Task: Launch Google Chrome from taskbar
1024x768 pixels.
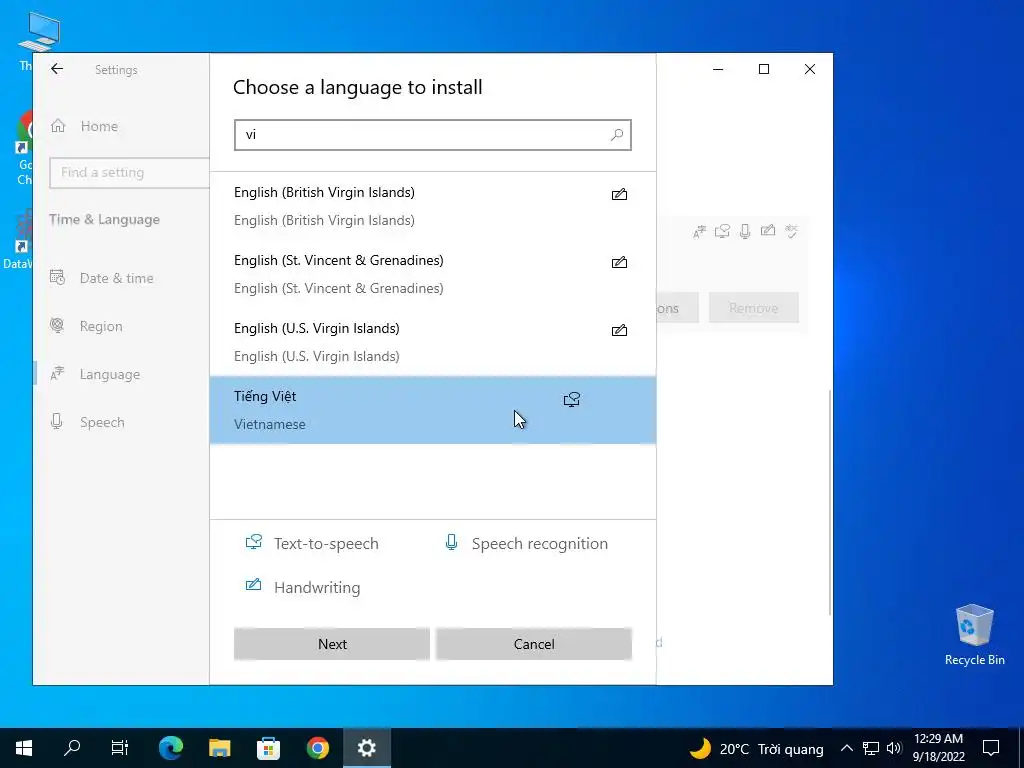Action: [x=317, y=748]
